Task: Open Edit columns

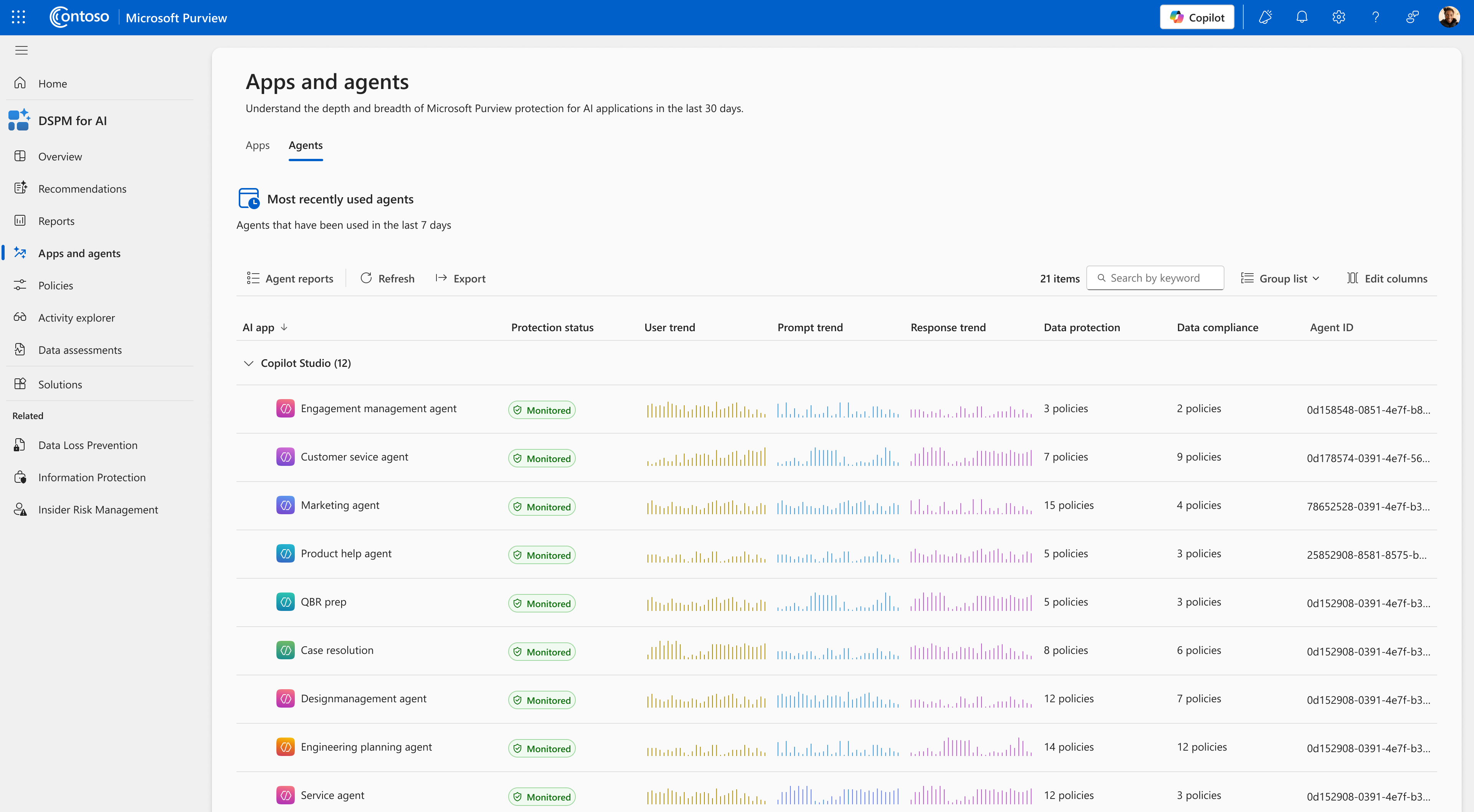Action: (1387, 278)
